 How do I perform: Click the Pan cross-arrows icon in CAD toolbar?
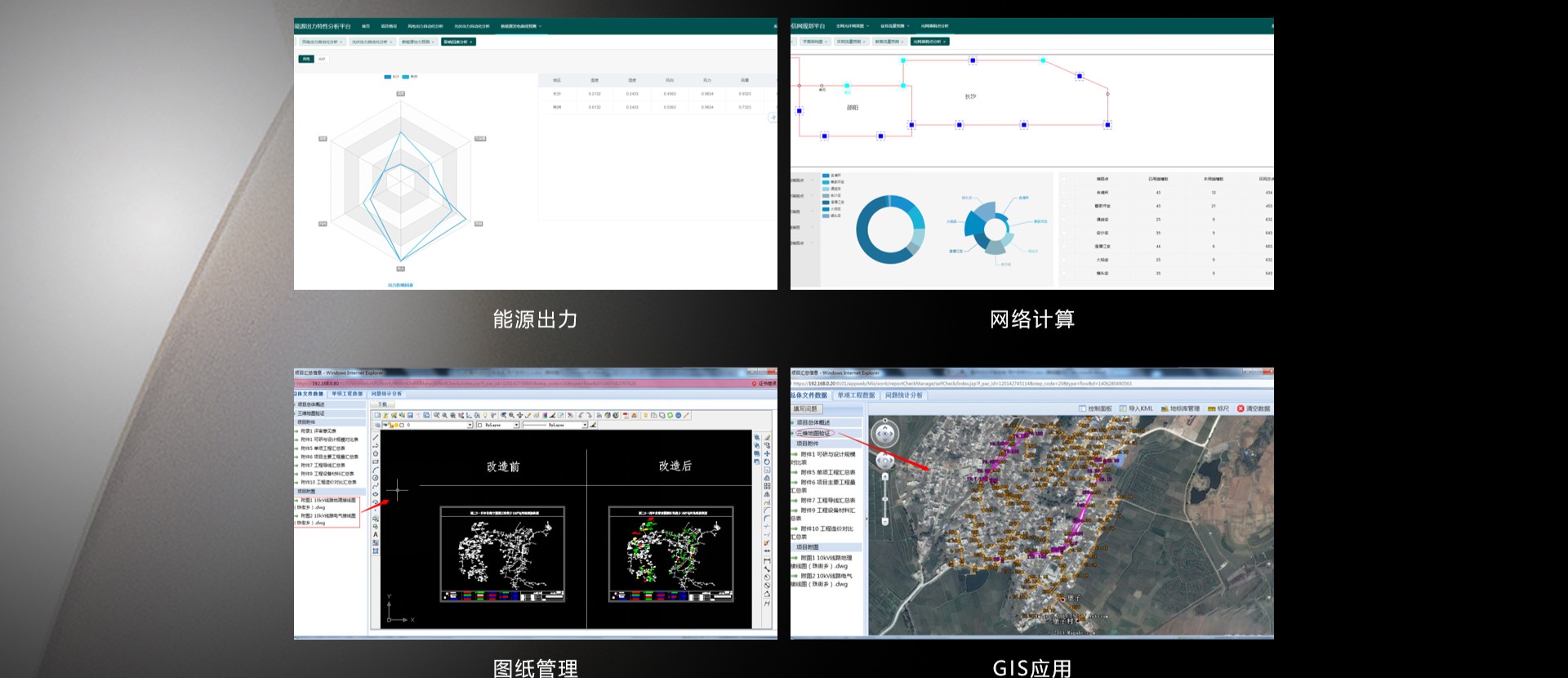pyautogui.click(x=520, y=415)
